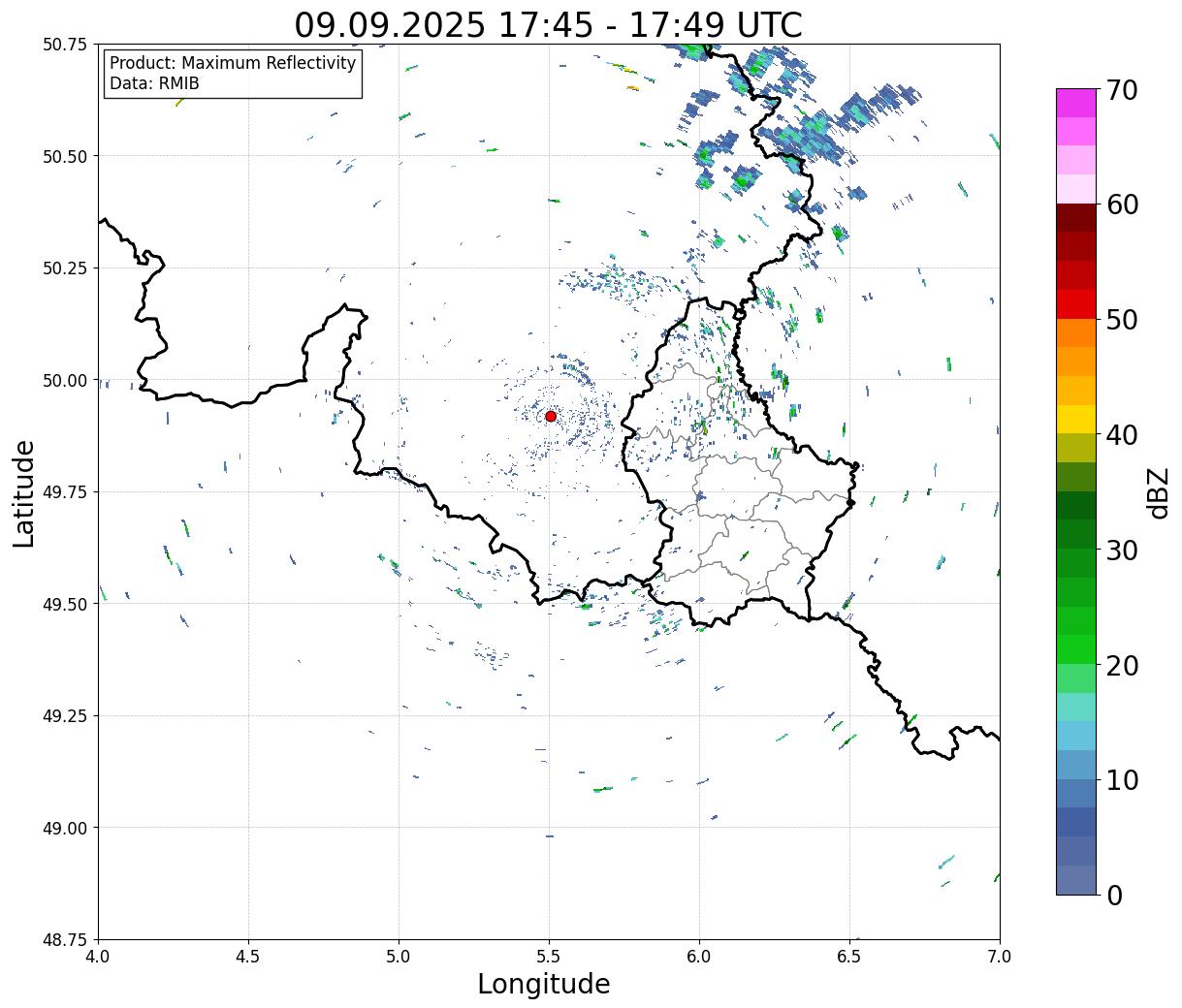The image size is (1182, 1008).
Task: Click the longitude tick label 7.0
Action: coord(1000,957)
